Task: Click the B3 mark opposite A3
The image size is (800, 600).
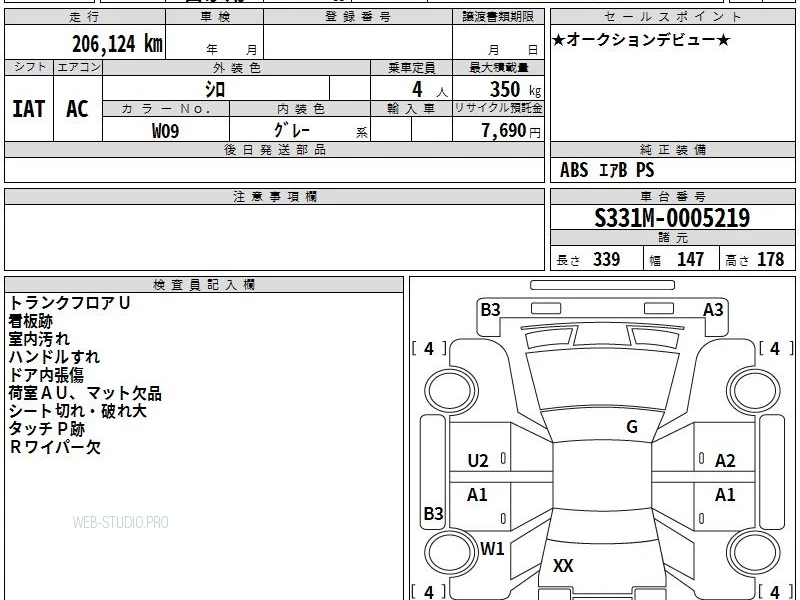Action: click(490, 310)
